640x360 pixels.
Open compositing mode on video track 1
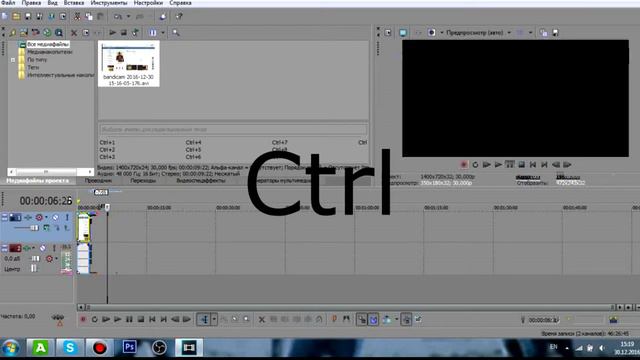point(47,228)
